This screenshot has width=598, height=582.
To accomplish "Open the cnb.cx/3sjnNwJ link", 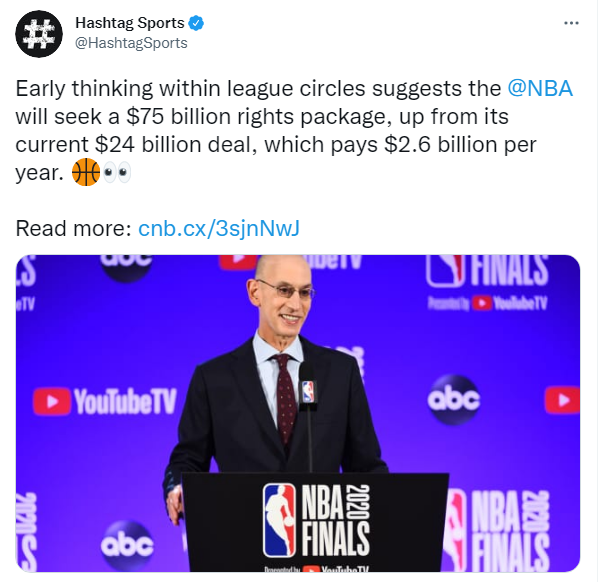I will coord(219,228).
